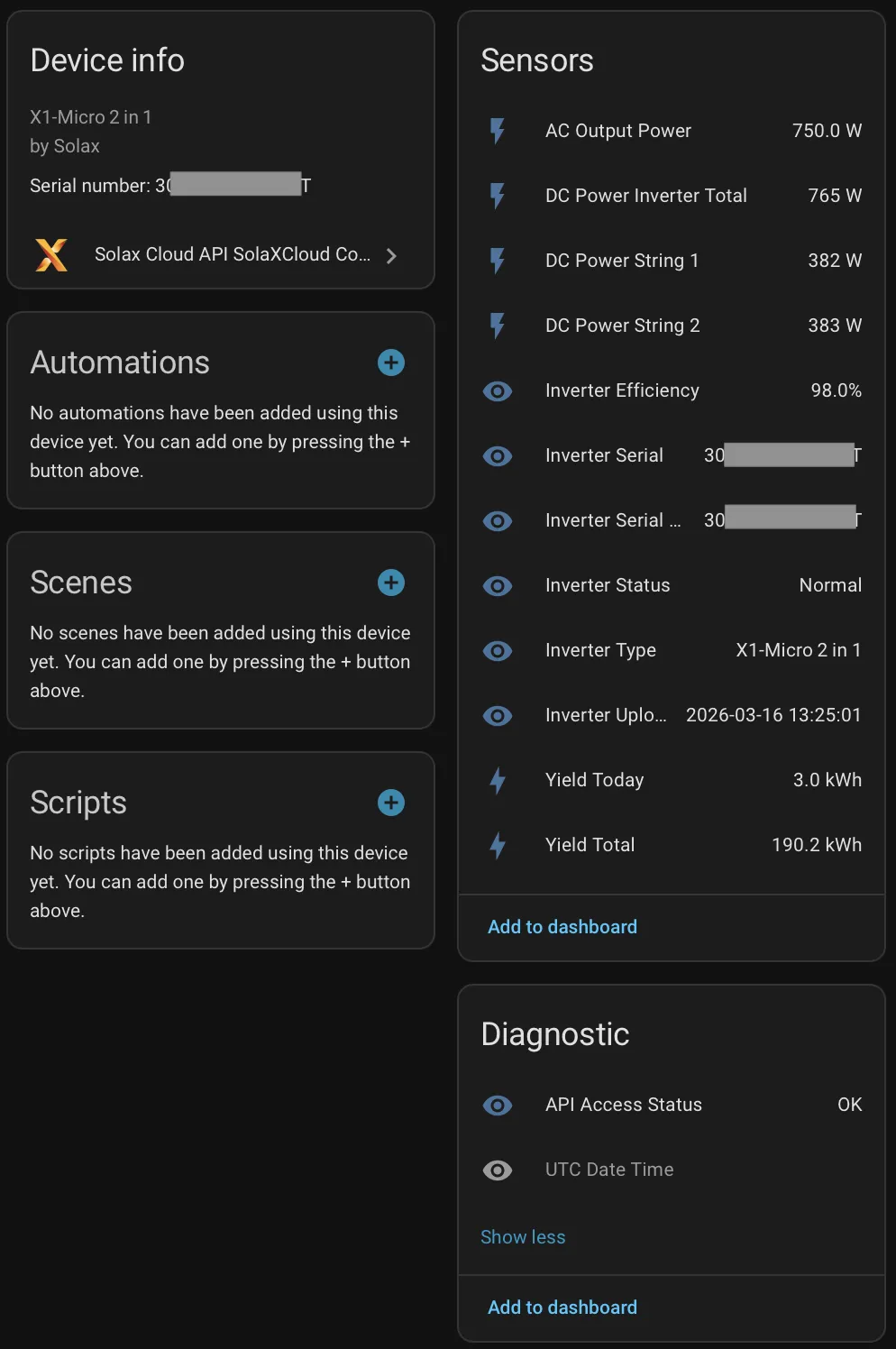Click the Inverter Status eye icon

(498, 585)
